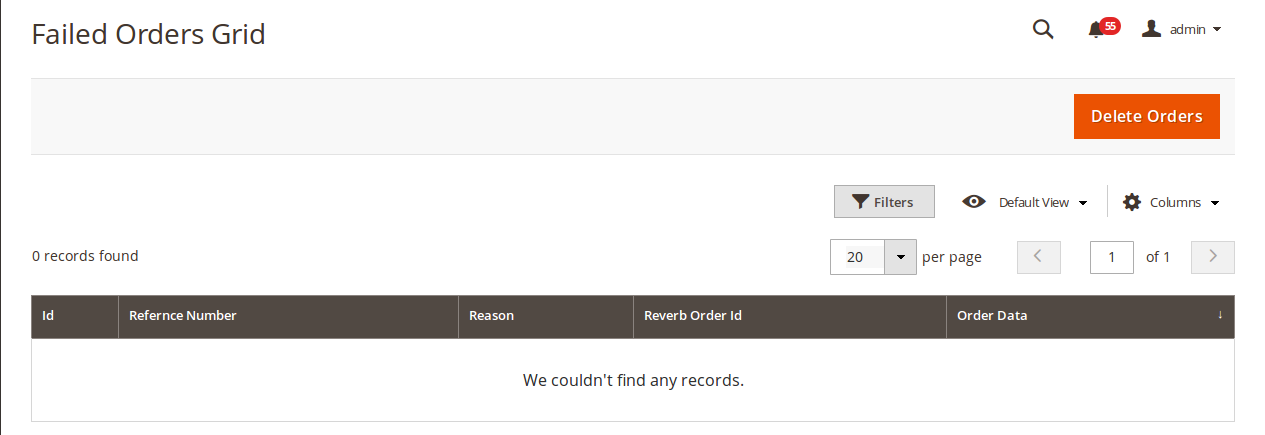Open the per page size dropdown arrow
The width and height of the screenshot is (1265, 435).
900,257
